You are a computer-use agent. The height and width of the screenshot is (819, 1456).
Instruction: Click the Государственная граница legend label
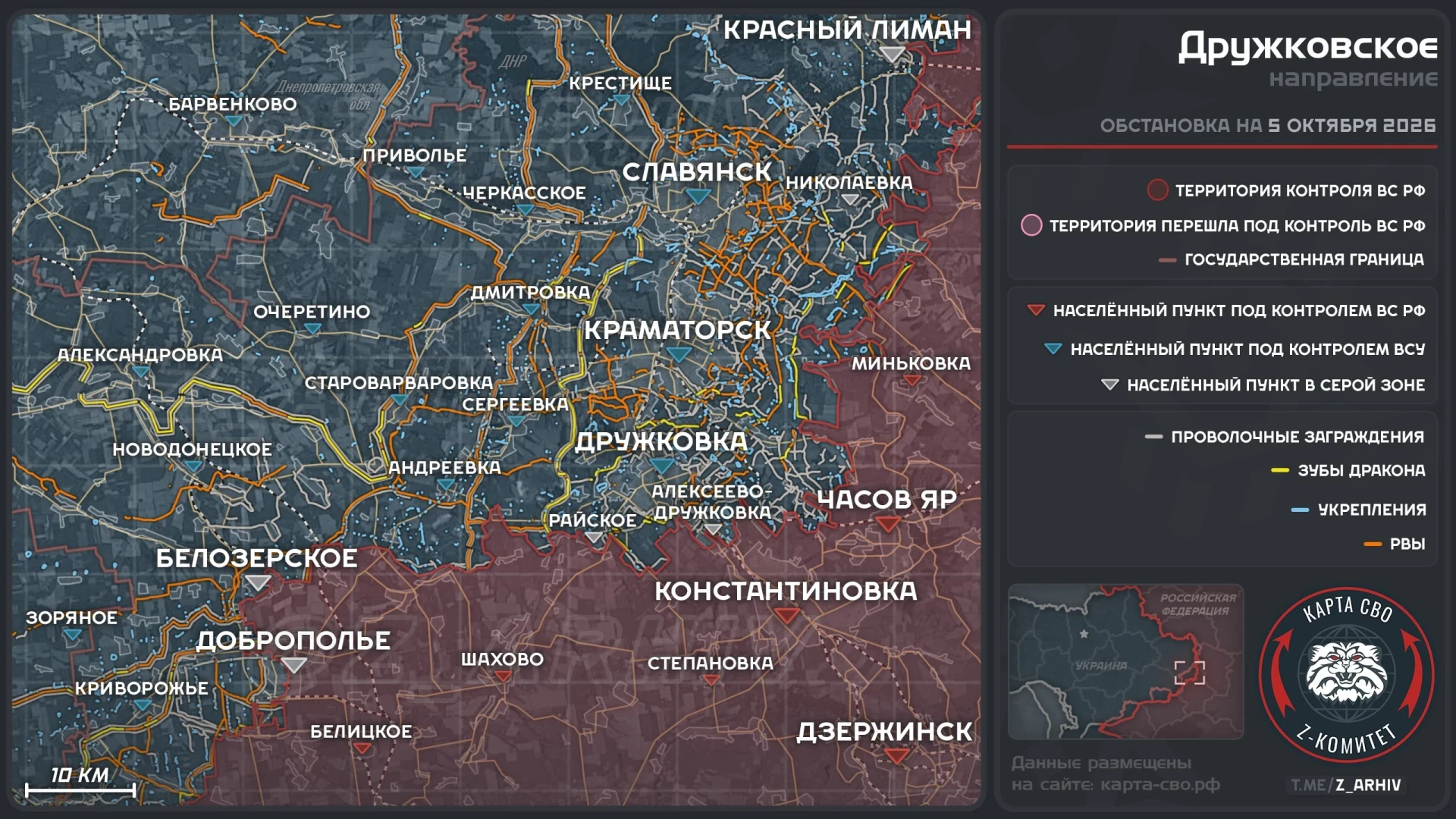pos(1304,259)
